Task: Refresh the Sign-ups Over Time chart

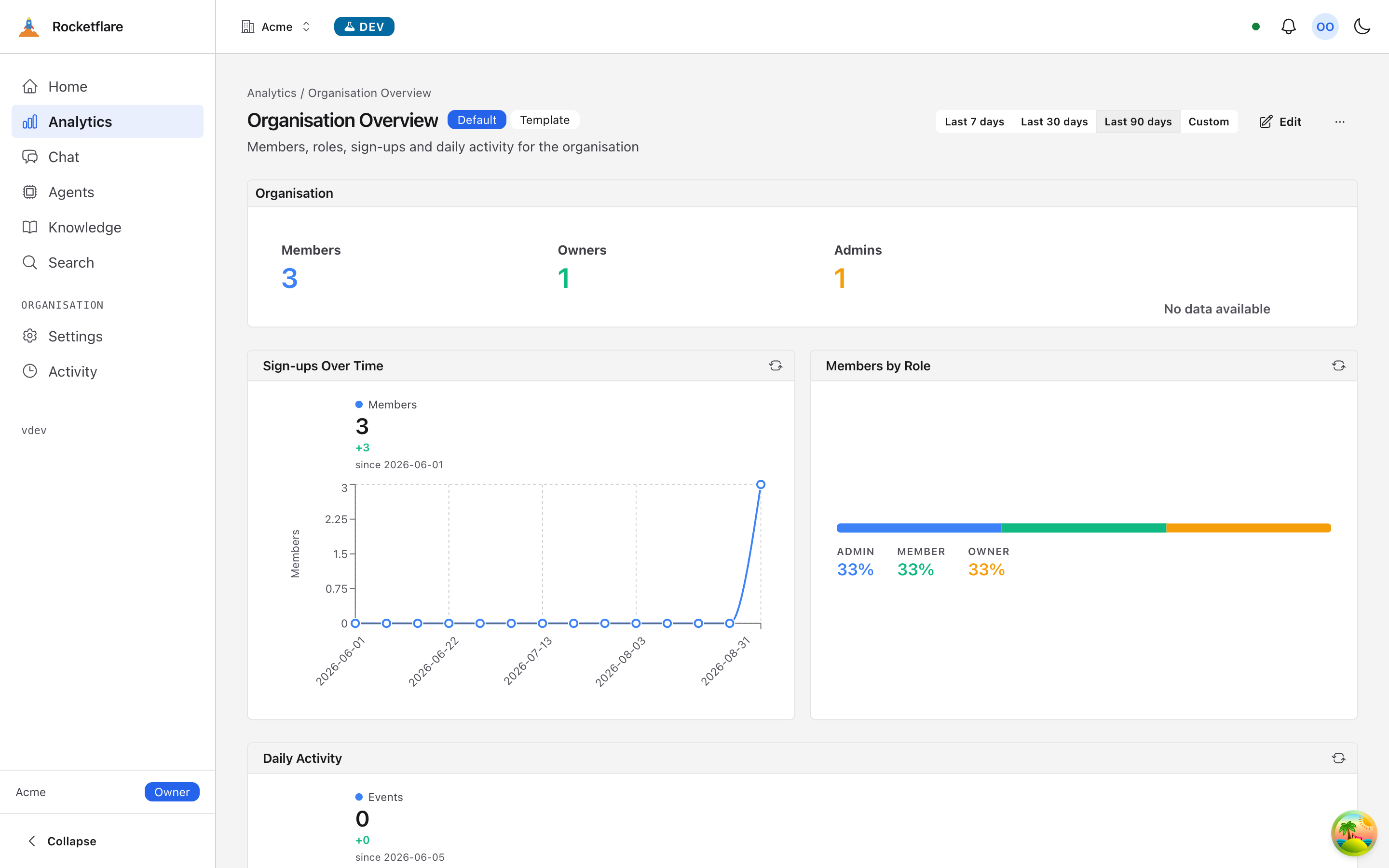Action: [x=776, y=366]
